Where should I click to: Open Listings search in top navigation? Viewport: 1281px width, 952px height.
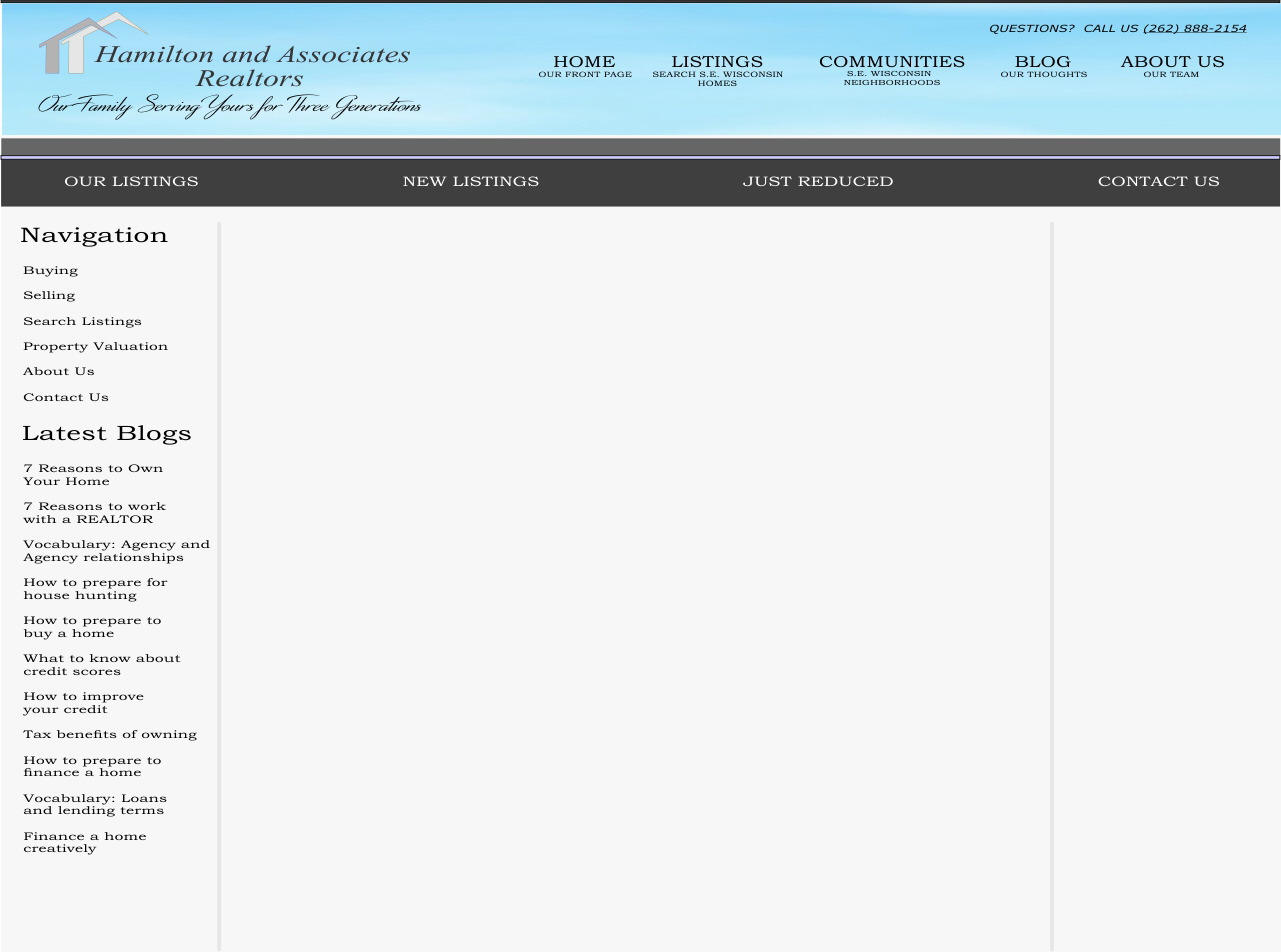coord(717,68)
